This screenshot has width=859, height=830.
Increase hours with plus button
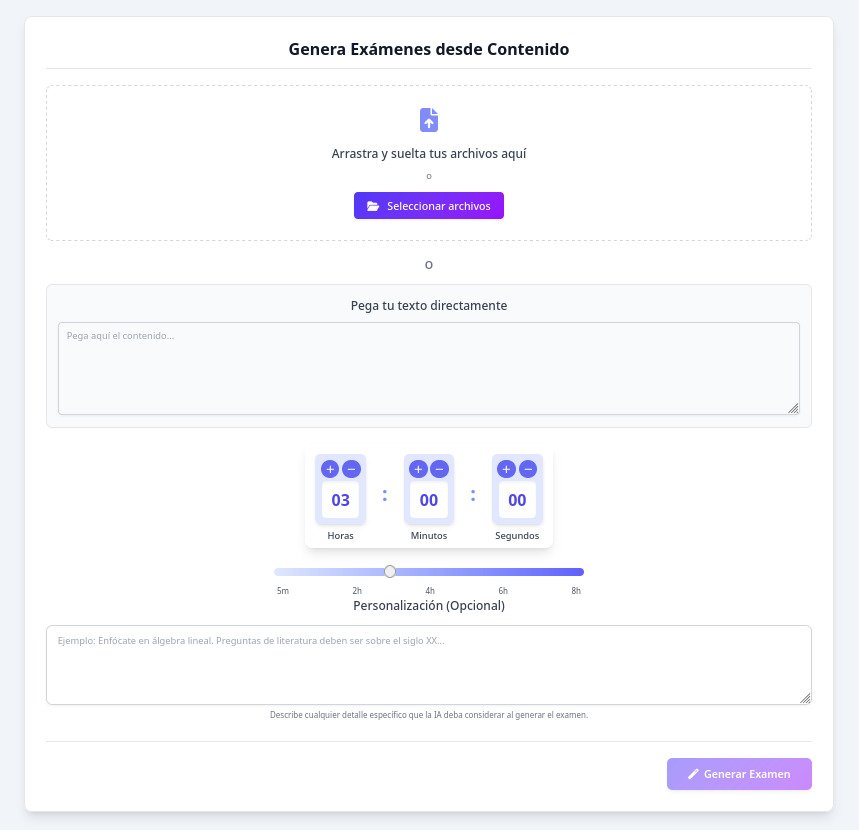coord(330,469)
